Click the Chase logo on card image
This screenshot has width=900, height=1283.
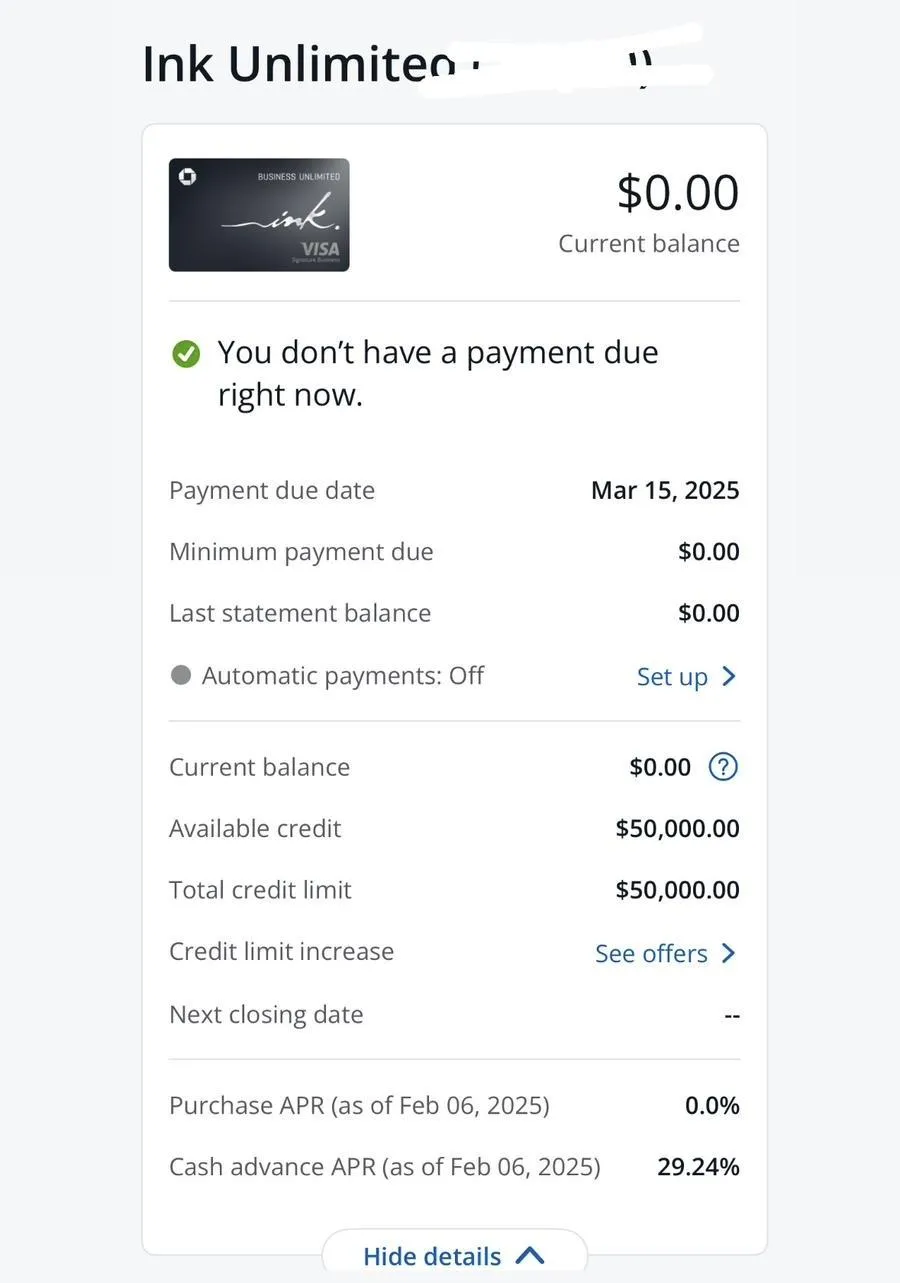click(x=187, y=176)
